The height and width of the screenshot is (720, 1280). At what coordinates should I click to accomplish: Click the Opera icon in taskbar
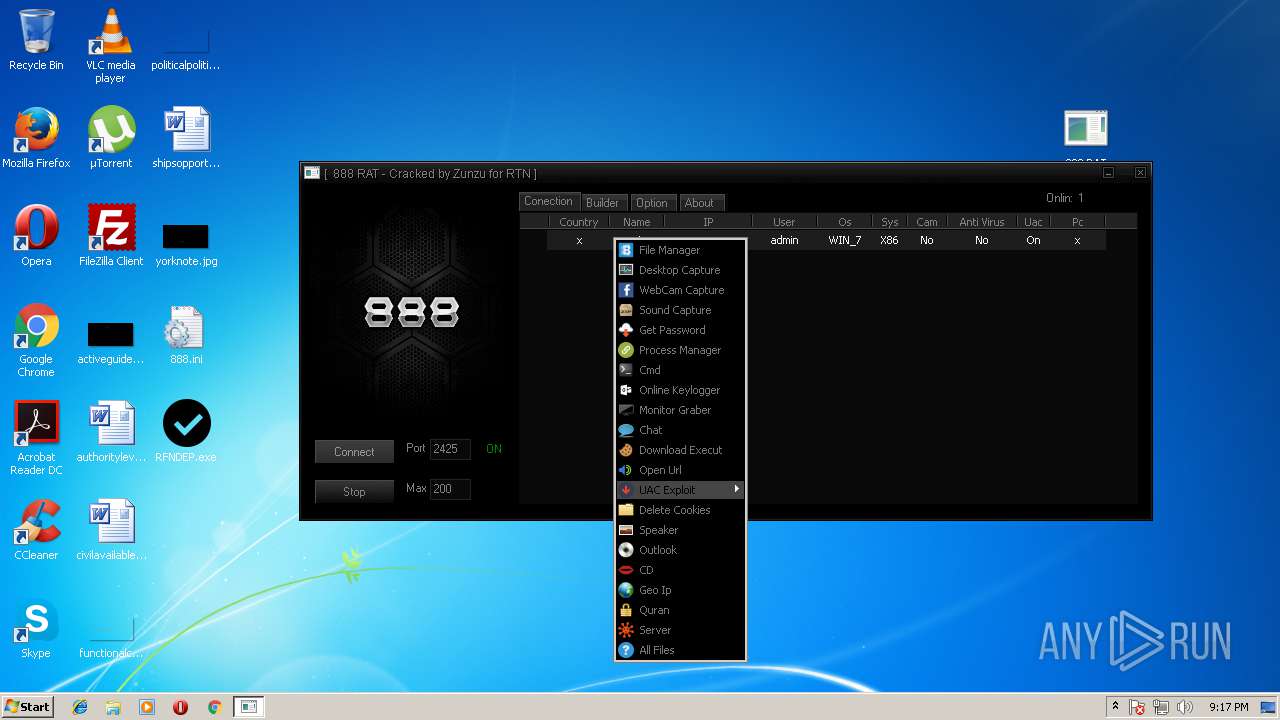(x=180, y=707)
